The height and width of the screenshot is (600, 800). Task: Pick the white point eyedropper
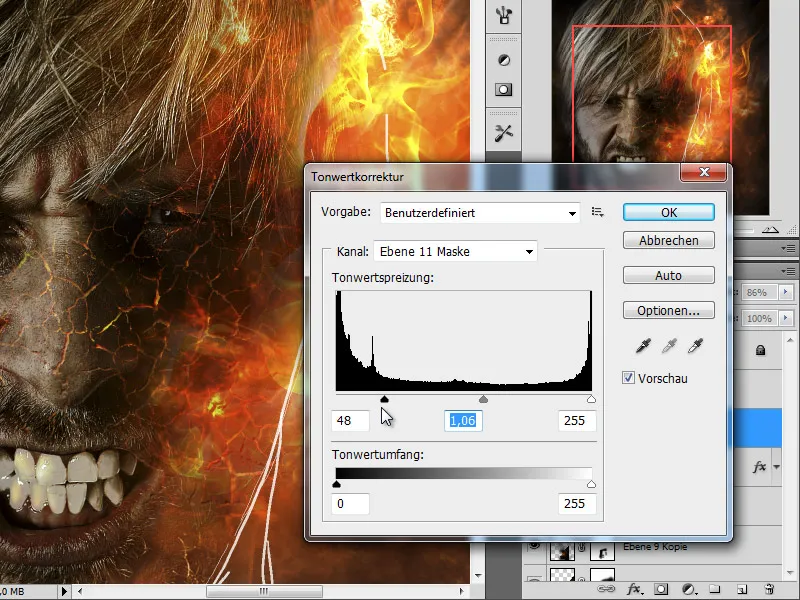coord(695,346)
